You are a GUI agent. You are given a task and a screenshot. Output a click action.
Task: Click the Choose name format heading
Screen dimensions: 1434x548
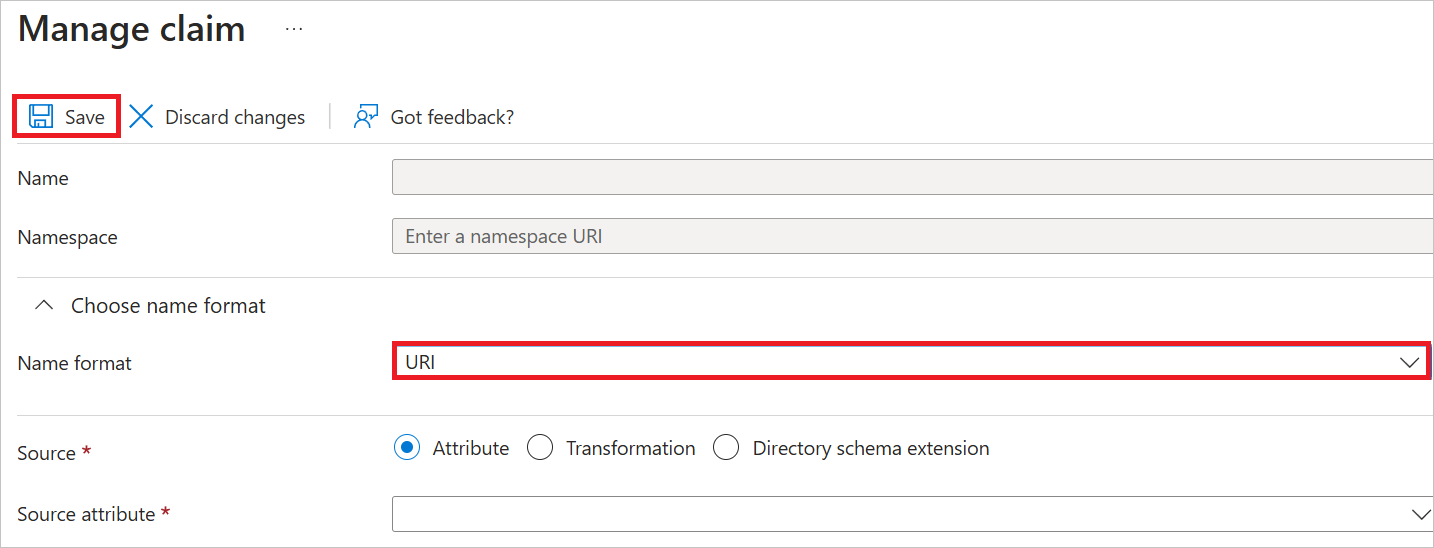click(168, 306)
